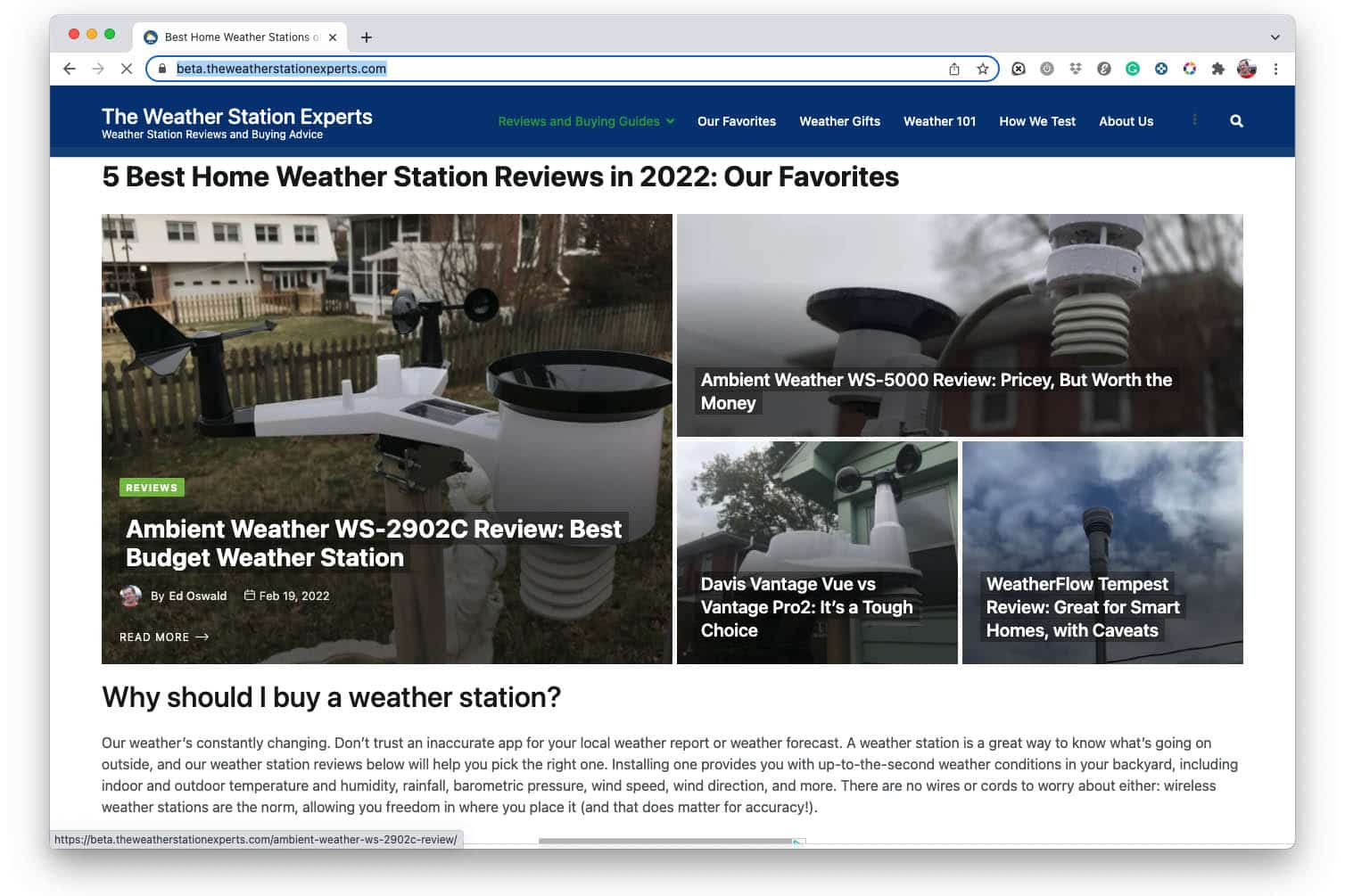Stop loading the page
1345x896 pixels.
click(127, 69)
